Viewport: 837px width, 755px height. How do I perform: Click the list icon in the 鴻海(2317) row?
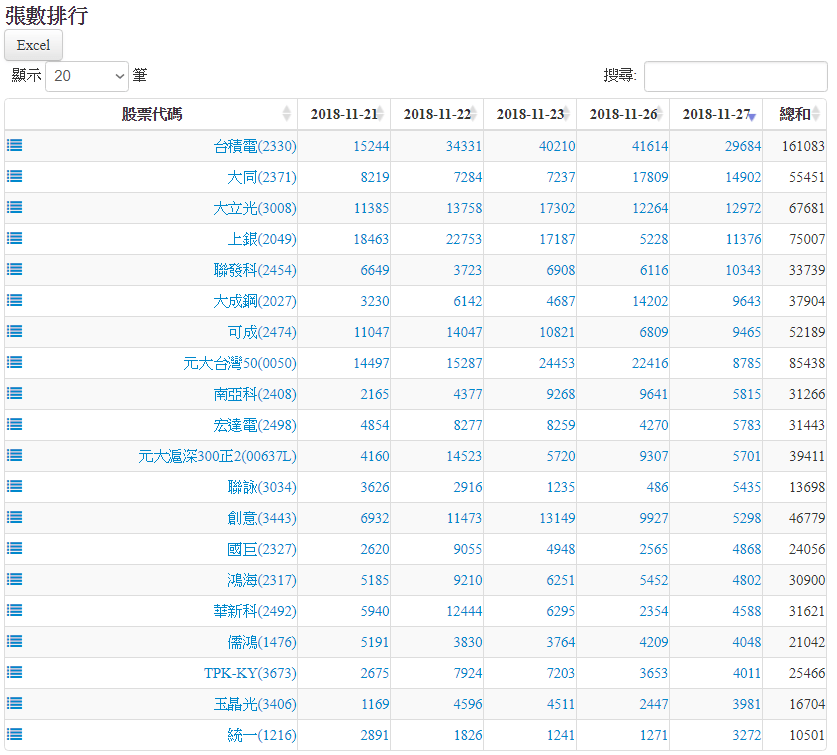[15, 579]
